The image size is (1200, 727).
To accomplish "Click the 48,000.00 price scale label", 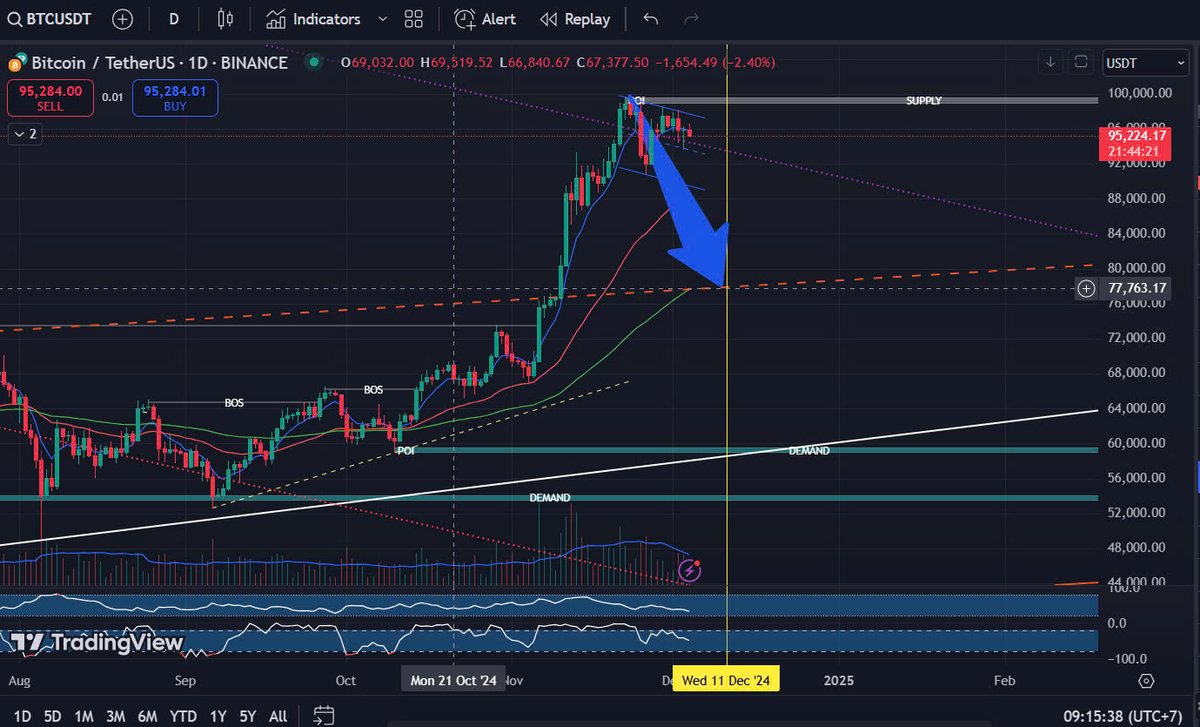I will (1139, 548).
